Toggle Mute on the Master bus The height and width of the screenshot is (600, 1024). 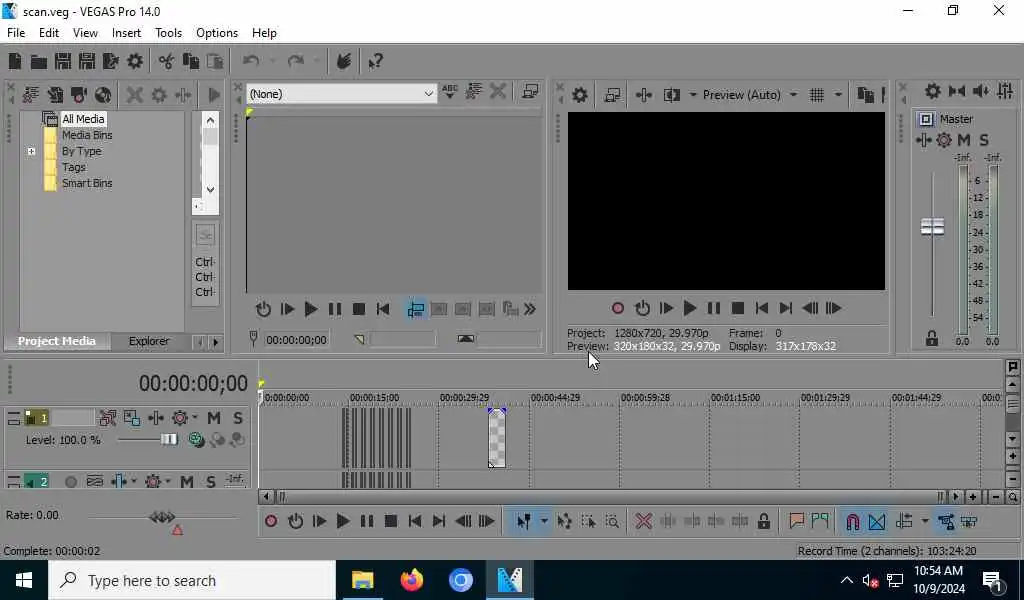point(964,140)
